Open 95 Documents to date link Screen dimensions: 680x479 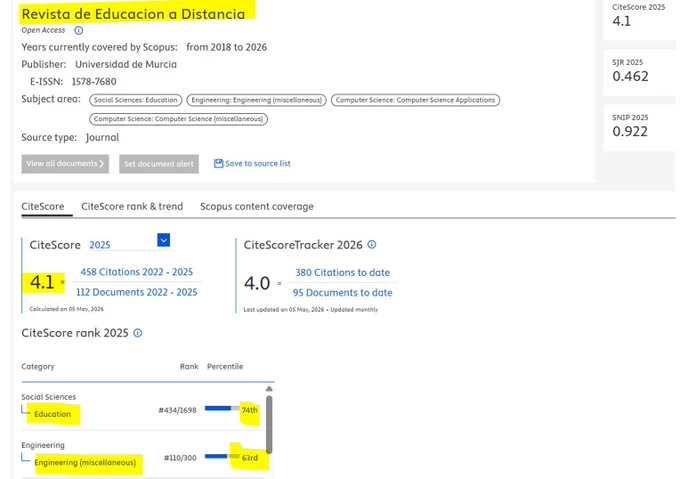click(343, 293)
